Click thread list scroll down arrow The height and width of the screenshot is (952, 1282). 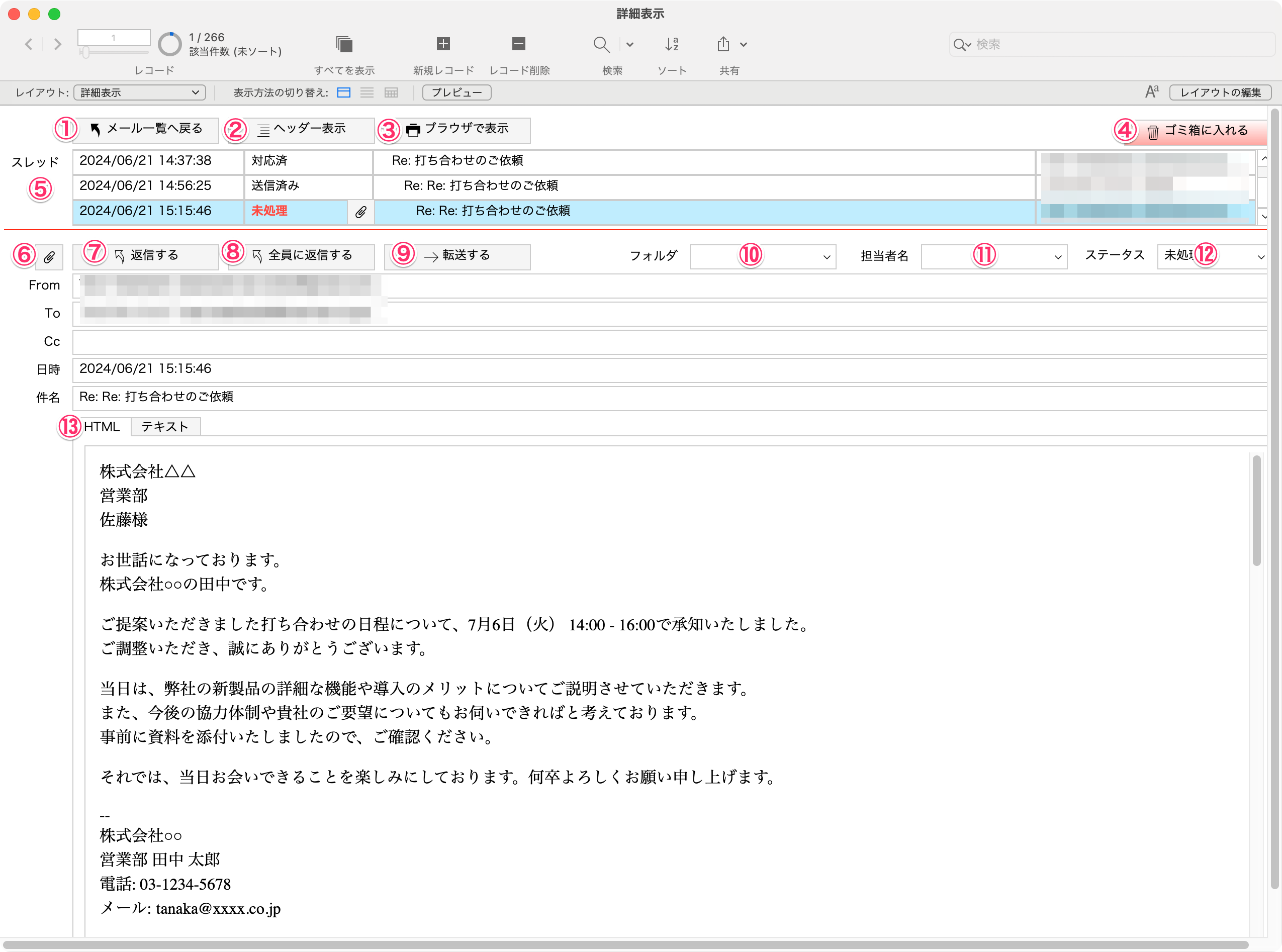click(x=1263, y=217)
